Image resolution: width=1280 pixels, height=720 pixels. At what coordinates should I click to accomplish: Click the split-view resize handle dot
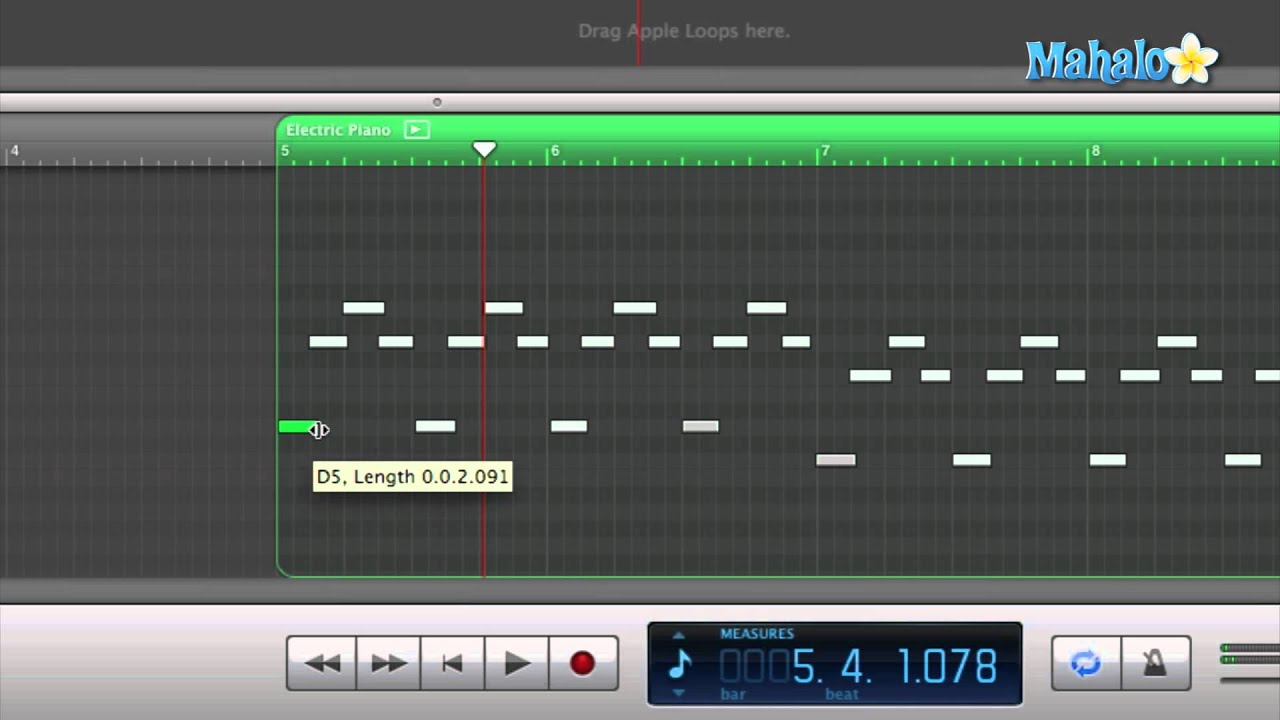tap(437, 102)
